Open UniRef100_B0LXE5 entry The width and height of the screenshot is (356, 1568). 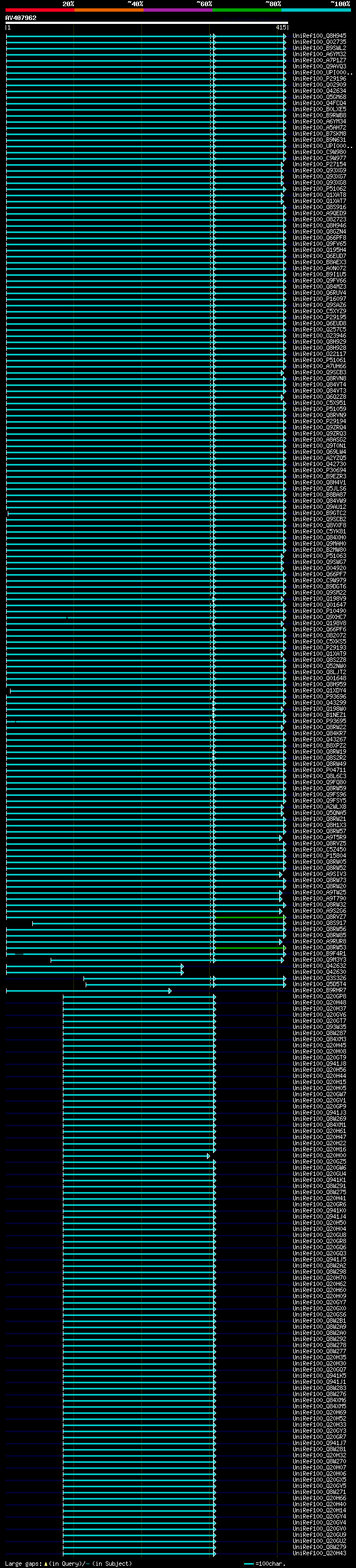click(x=319, y=109)
